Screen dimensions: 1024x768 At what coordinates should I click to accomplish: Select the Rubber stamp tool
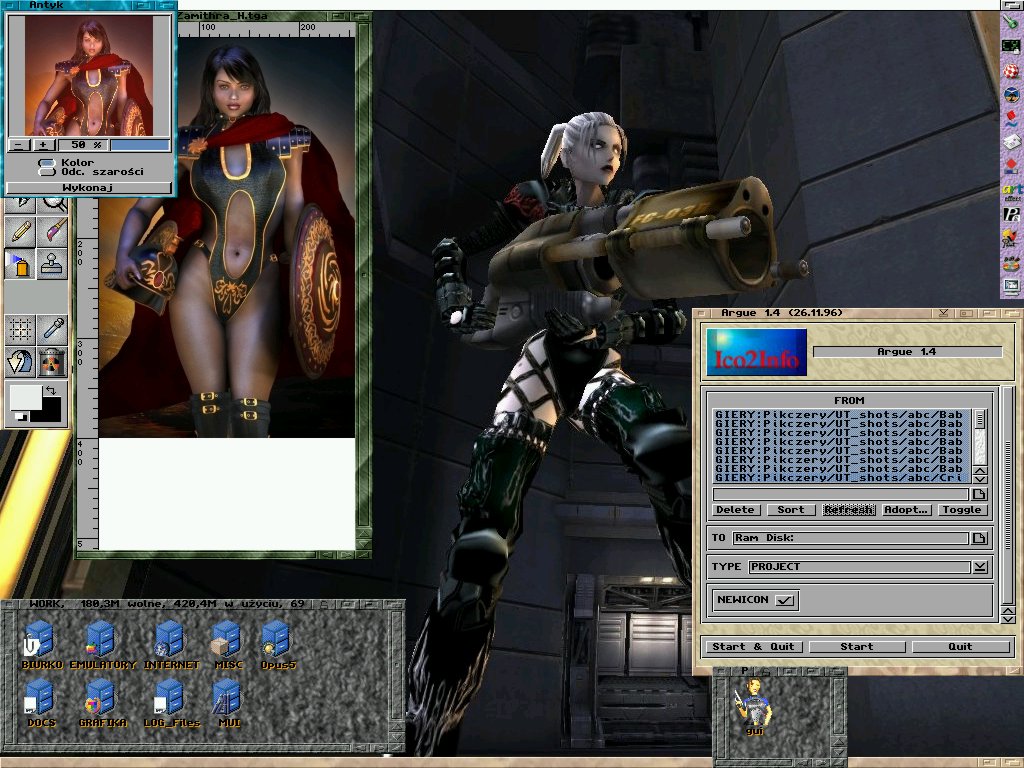[x=52, y=264]
